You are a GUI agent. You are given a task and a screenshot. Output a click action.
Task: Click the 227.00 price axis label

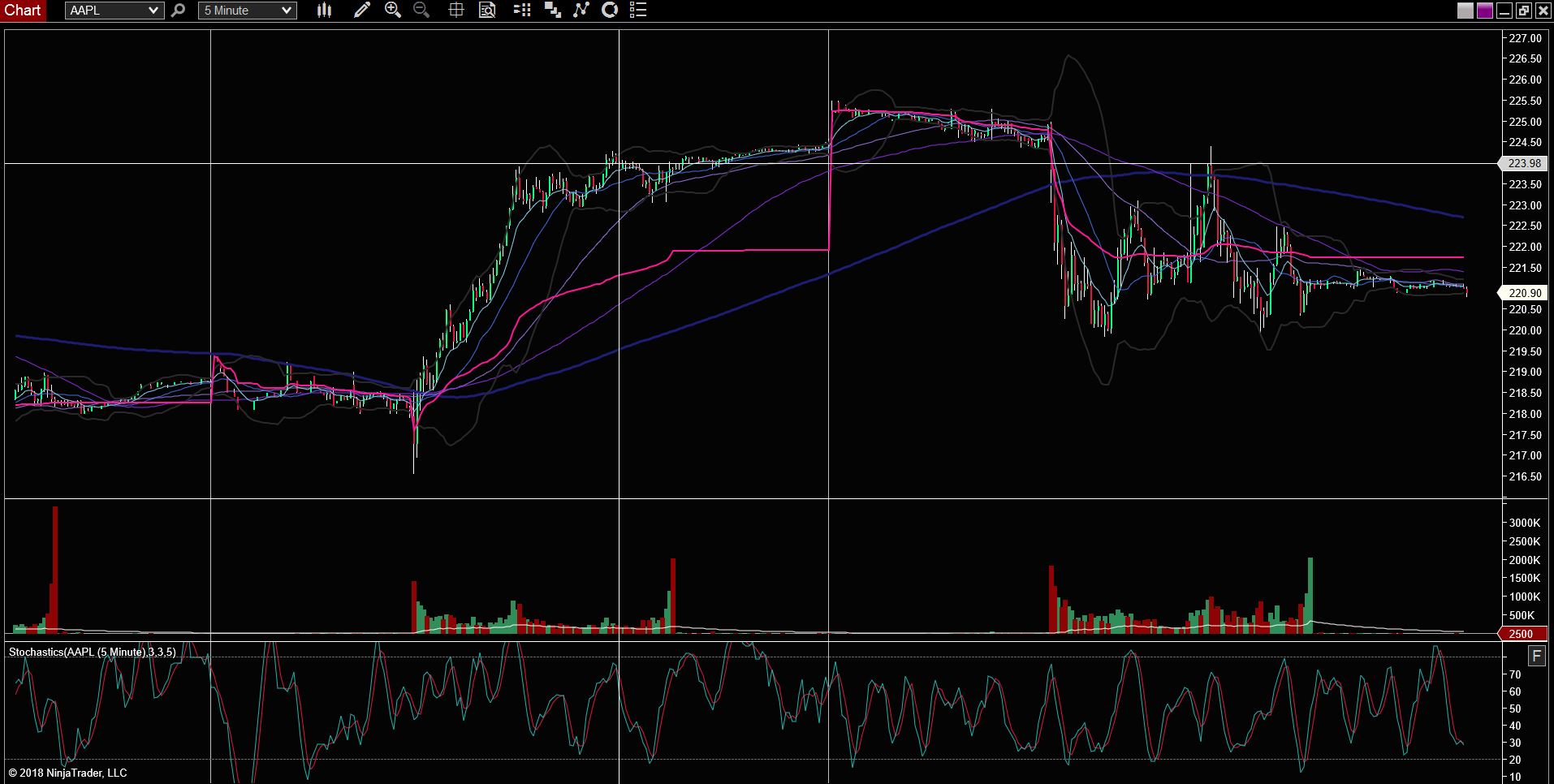[x=1525, y=38]
